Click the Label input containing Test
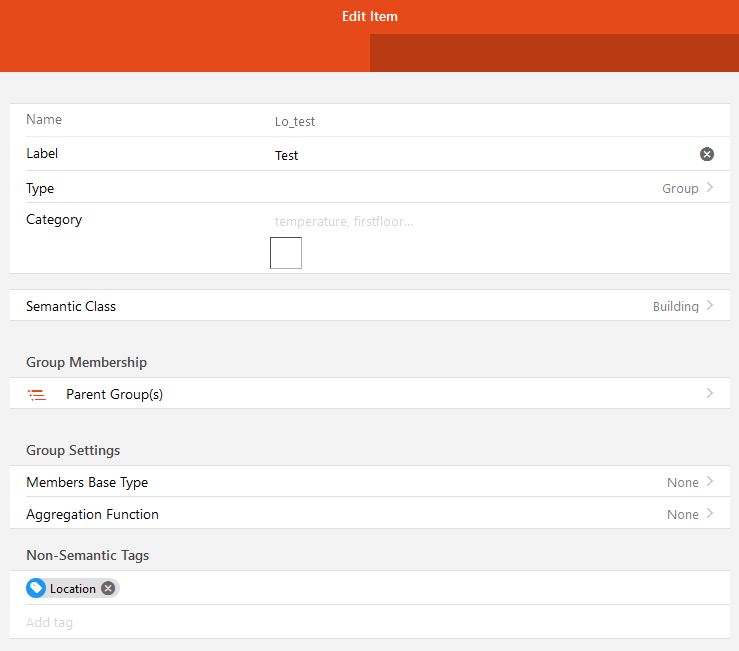The width and height of the screenshot is (739, 651). (484, 156)
